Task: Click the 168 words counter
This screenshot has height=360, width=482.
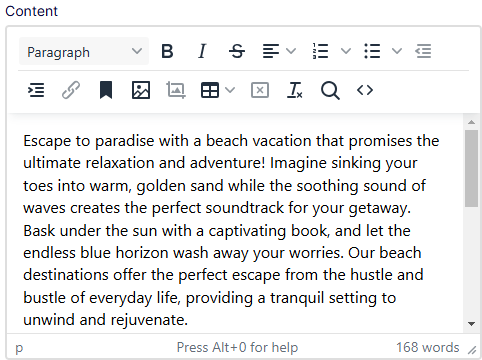Action: 428,347
